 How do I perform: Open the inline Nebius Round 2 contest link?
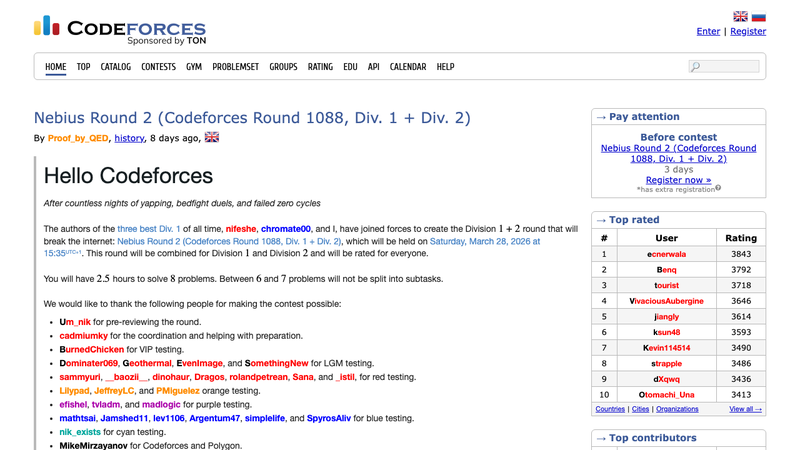(x=229, y=241)
